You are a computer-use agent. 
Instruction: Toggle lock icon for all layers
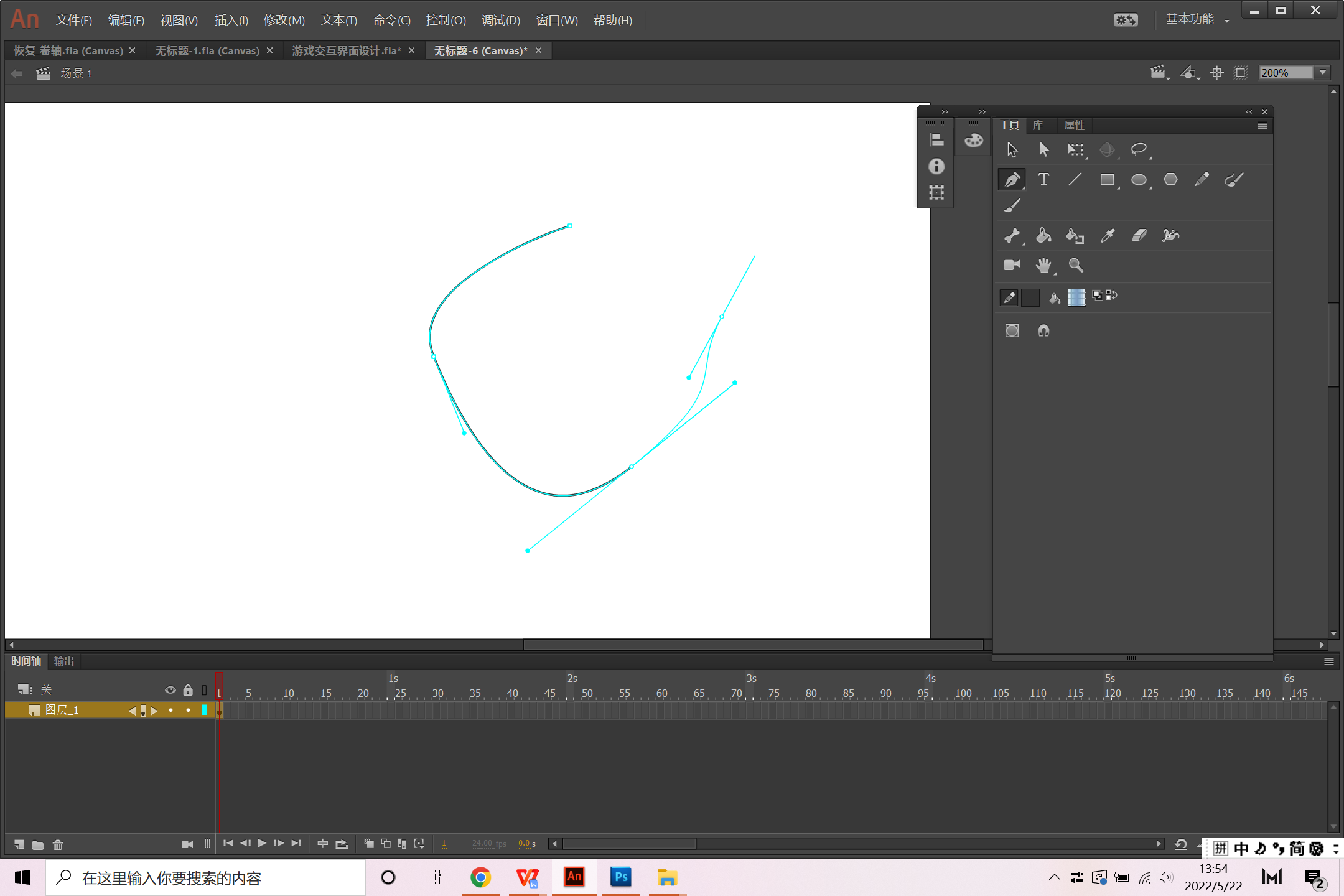coord(188,690)
